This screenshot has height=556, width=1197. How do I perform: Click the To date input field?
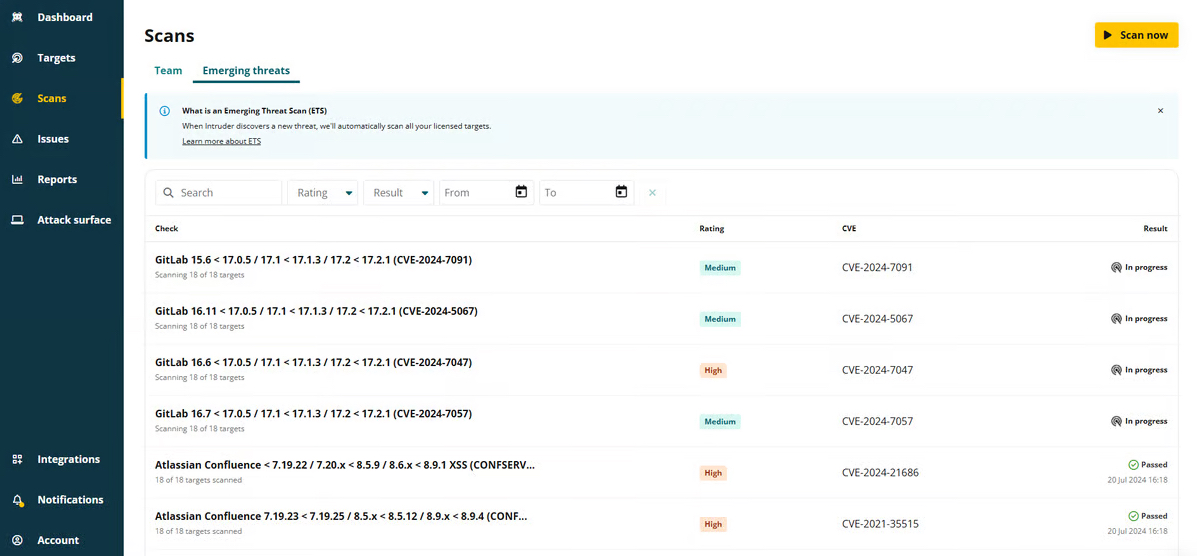pyautogui.click(x=586, y=192)
